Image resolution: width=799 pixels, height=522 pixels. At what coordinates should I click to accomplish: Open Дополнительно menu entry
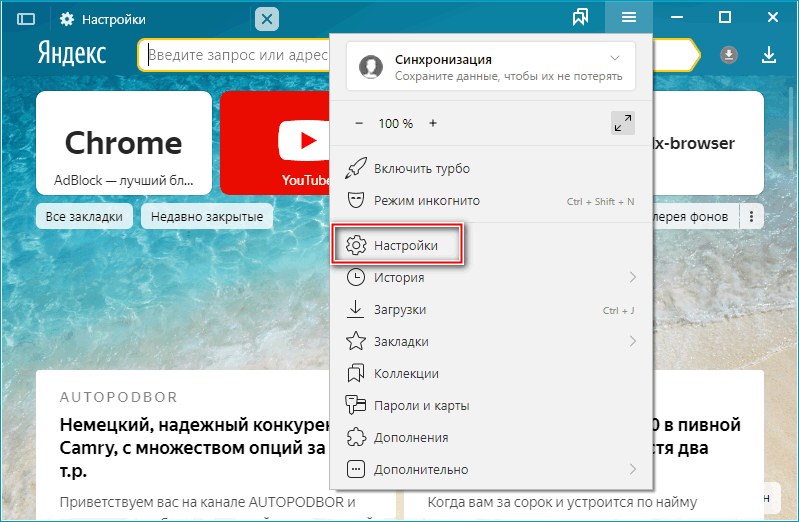[x=491, y=469]
